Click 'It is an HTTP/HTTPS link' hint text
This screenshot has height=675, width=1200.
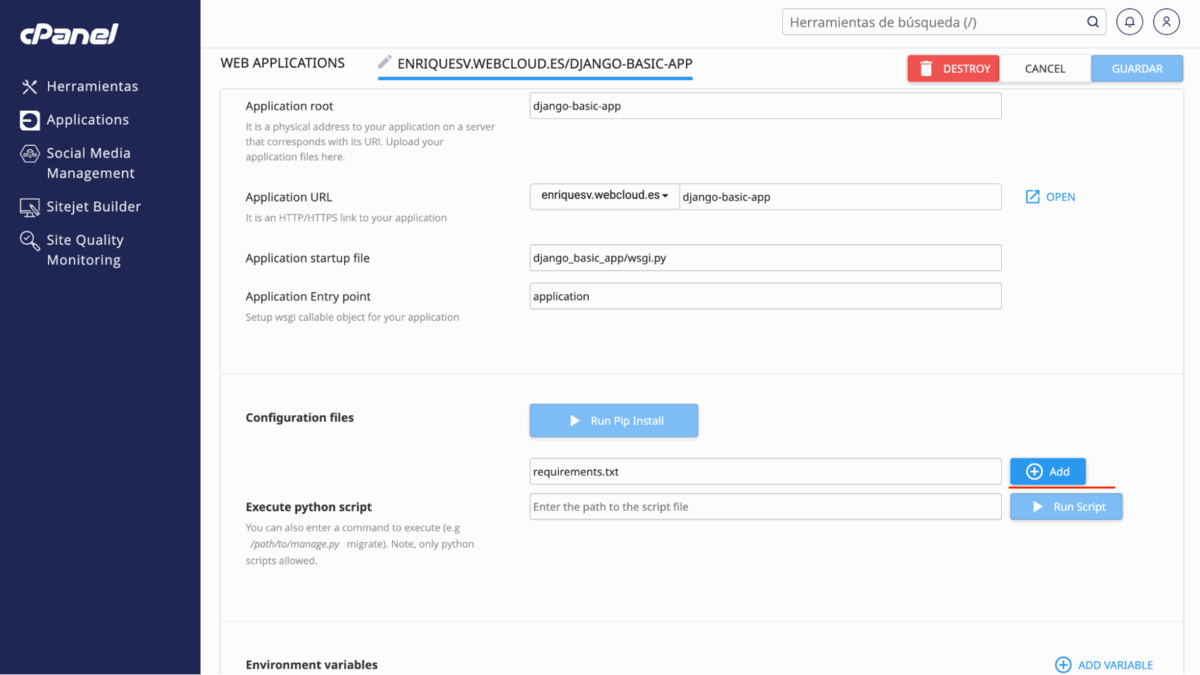point(346,217)
